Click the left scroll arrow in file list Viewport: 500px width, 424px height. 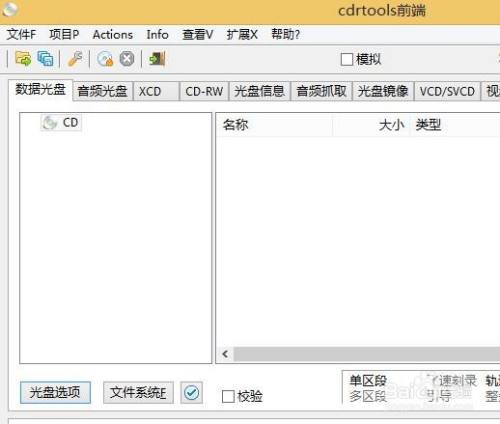225,354
